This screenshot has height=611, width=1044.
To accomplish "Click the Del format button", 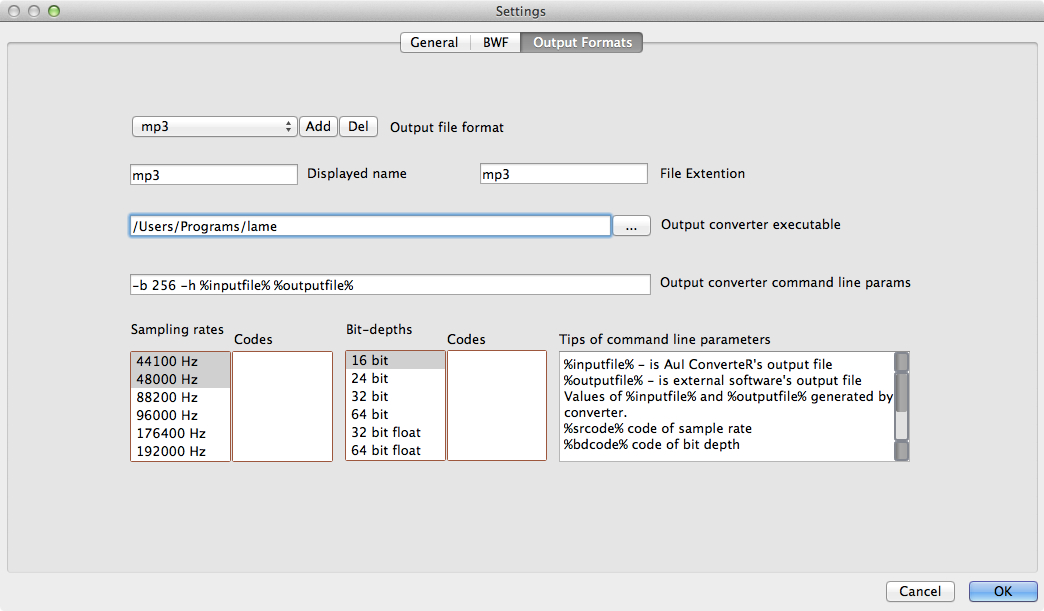I will click(x=358, y=126).
